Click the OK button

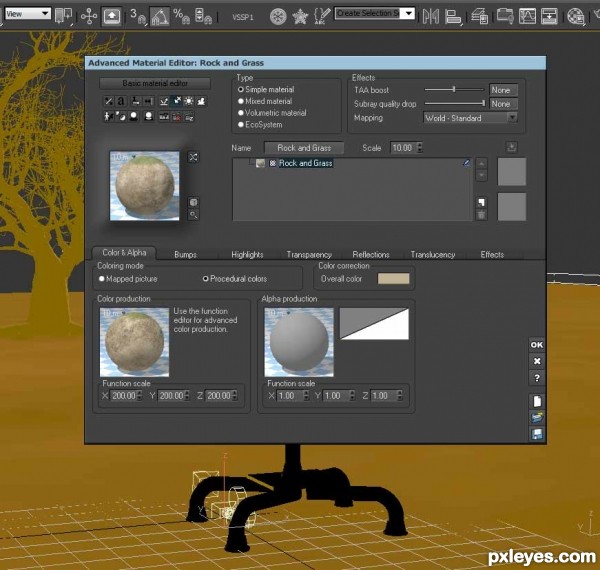click(x=537, y=345)
